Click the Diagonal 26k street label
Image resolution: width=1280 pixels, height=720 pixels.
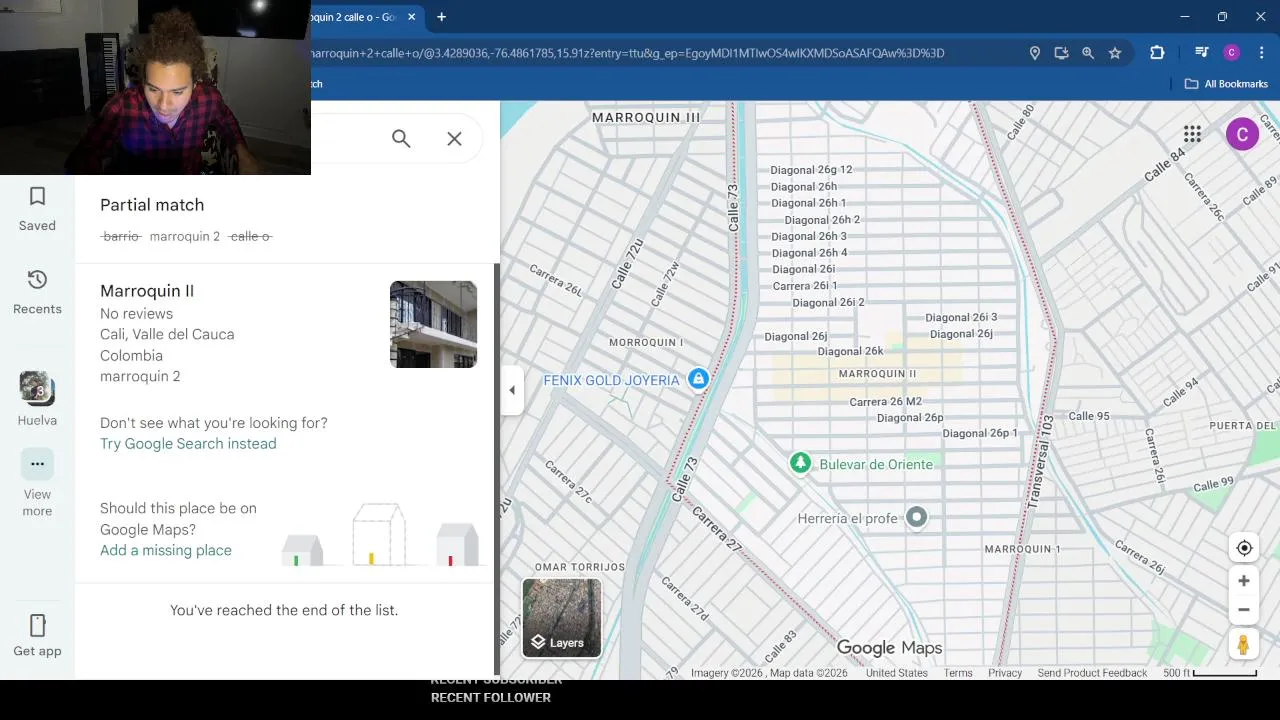coord(850,352)
